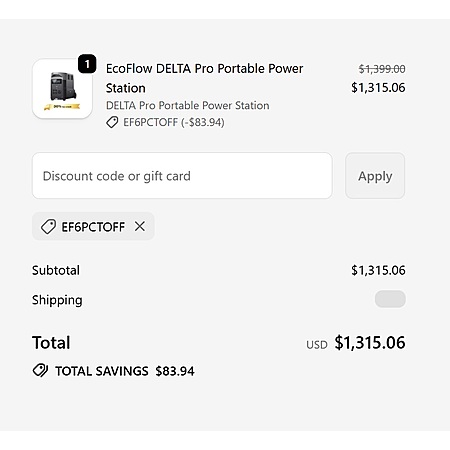
Task: Focus the Discount code or gift card field
Action: (x=182, y=176)
